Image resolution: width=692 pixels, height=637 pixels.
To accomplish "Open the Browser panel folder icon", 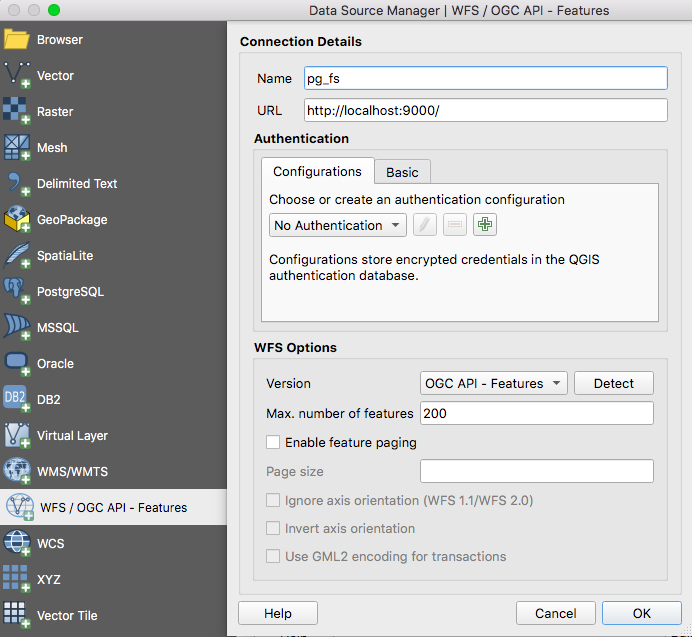I will [16, 40].
